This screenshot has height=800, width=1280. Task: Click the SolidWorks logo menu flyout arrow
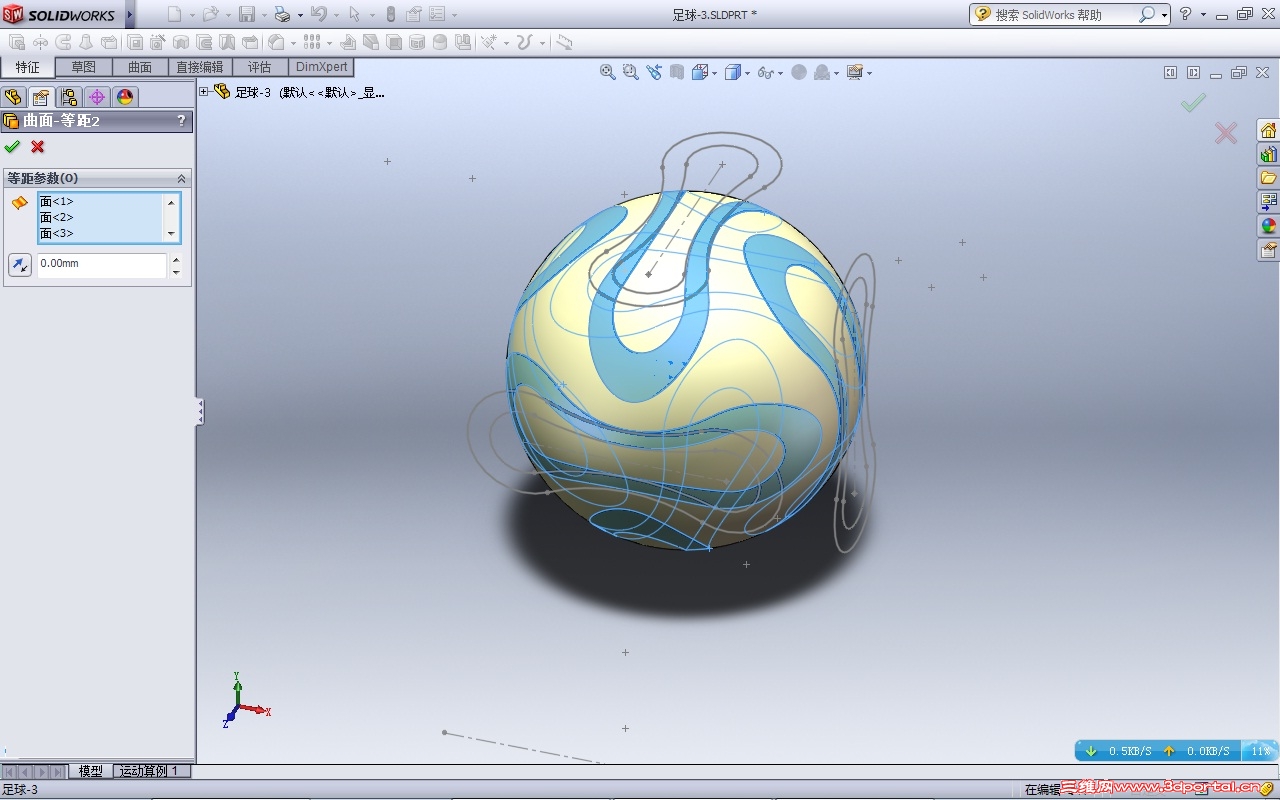(x=130, y=14)
